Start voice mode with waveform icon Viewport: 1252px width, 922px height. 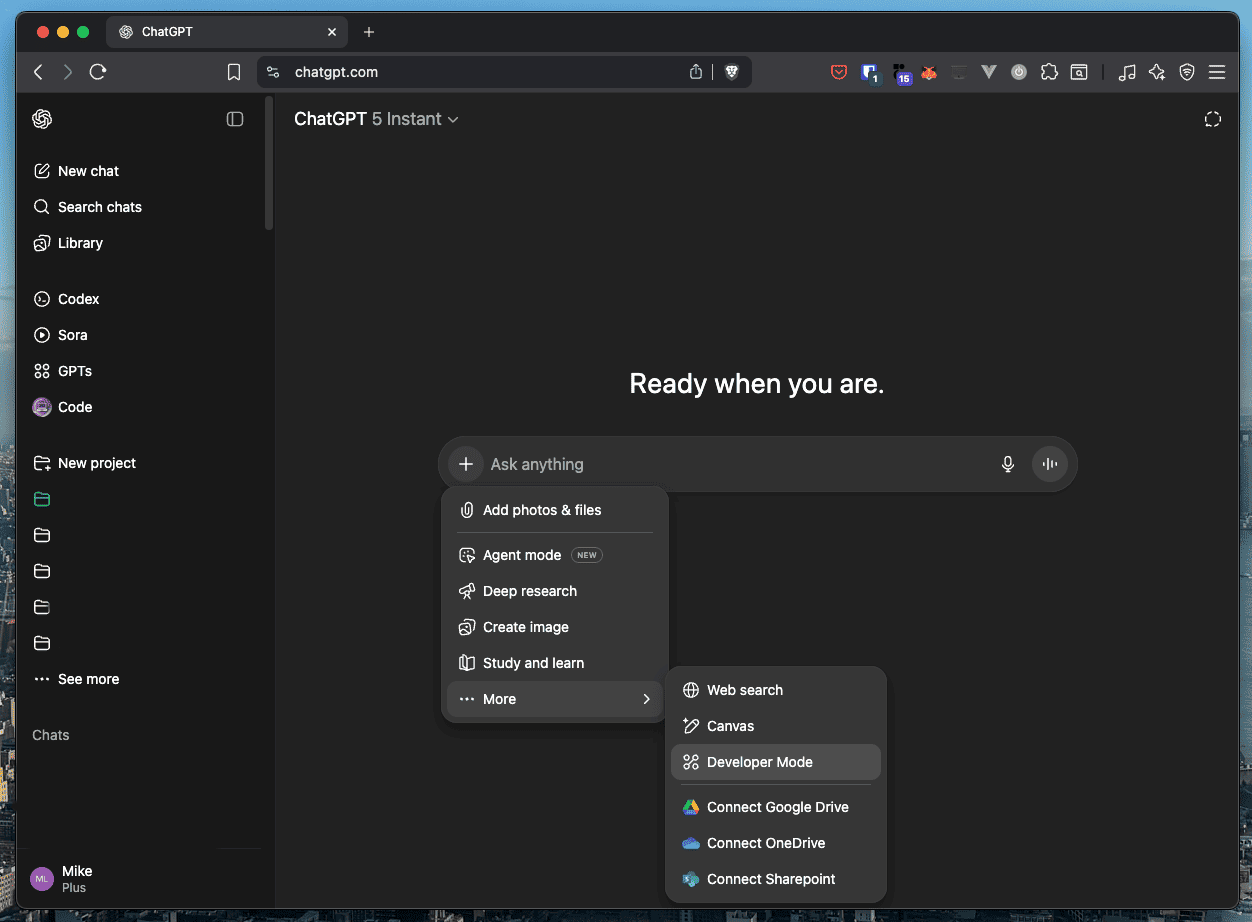point(1050,464)
